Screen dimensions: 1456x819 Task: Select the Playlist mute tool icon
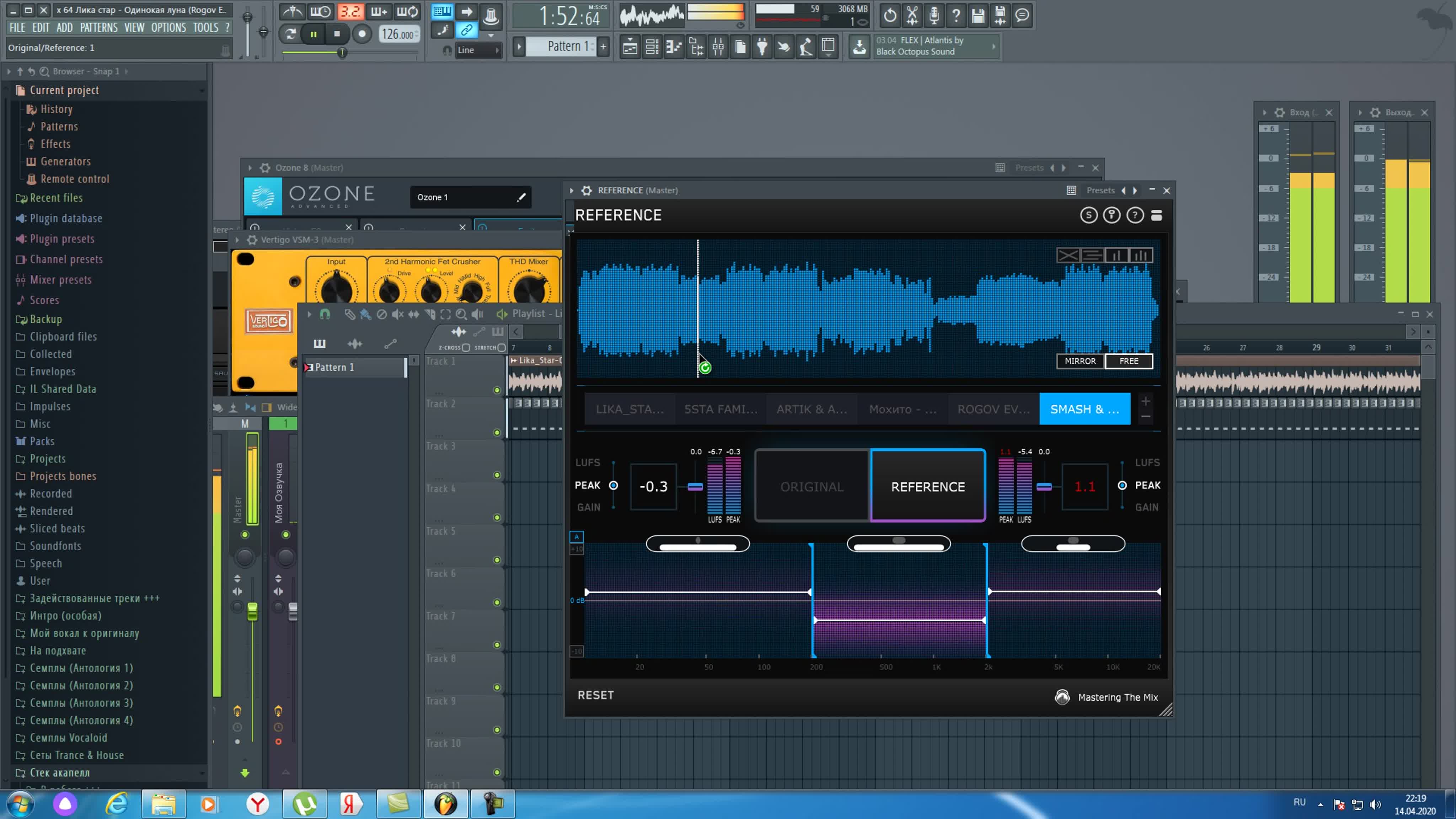pos(397,314)
